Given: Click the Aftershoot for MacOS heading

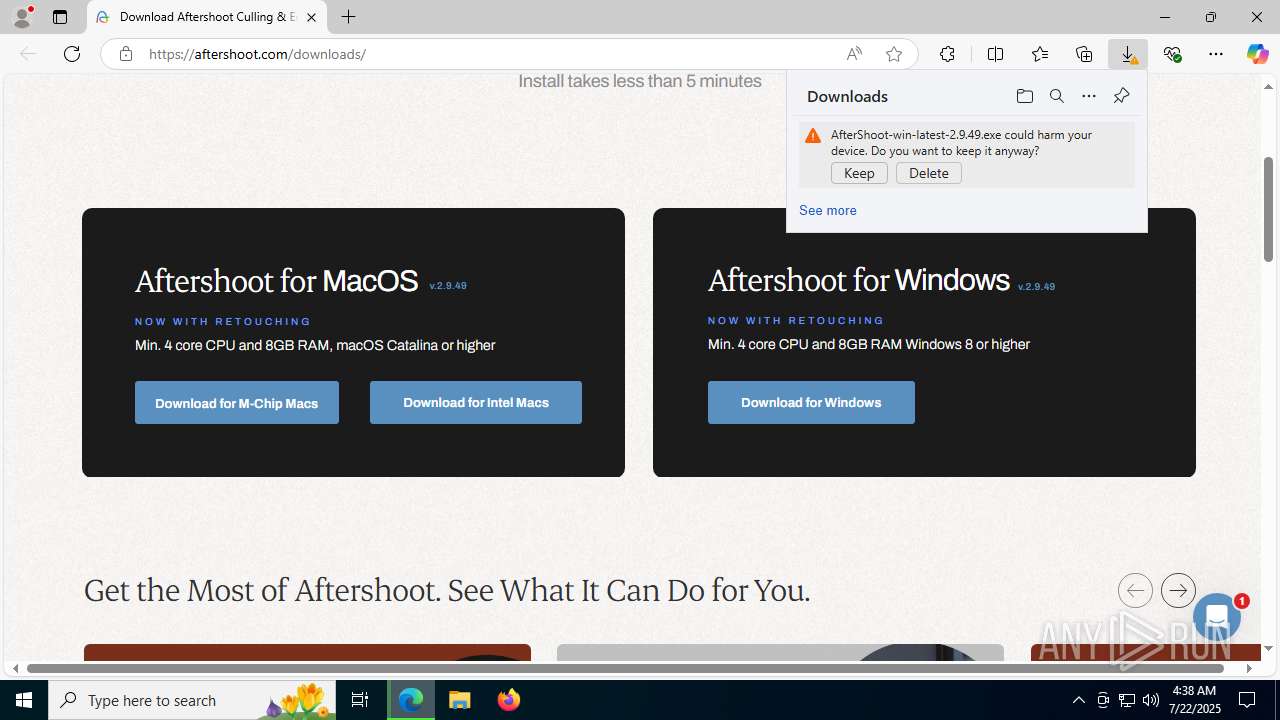Looking at the screenshot, I should tap(276, 281).
